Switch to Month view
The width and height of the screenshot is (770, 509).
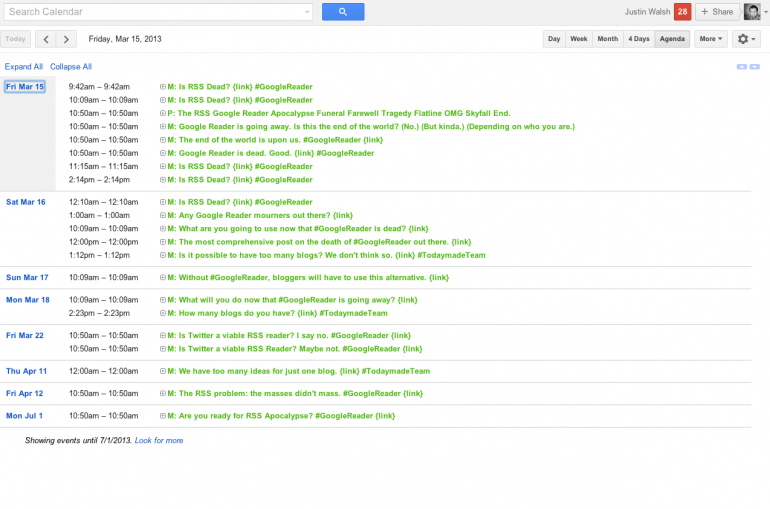[x=607, y=39]
